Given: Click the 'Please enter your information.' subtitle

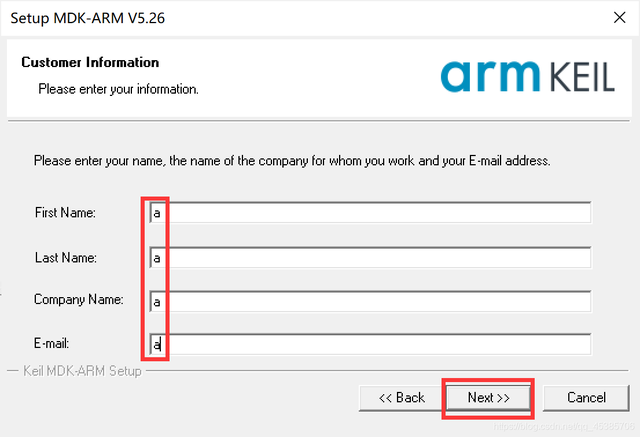Looking at the screenshot, I should 118,89.
